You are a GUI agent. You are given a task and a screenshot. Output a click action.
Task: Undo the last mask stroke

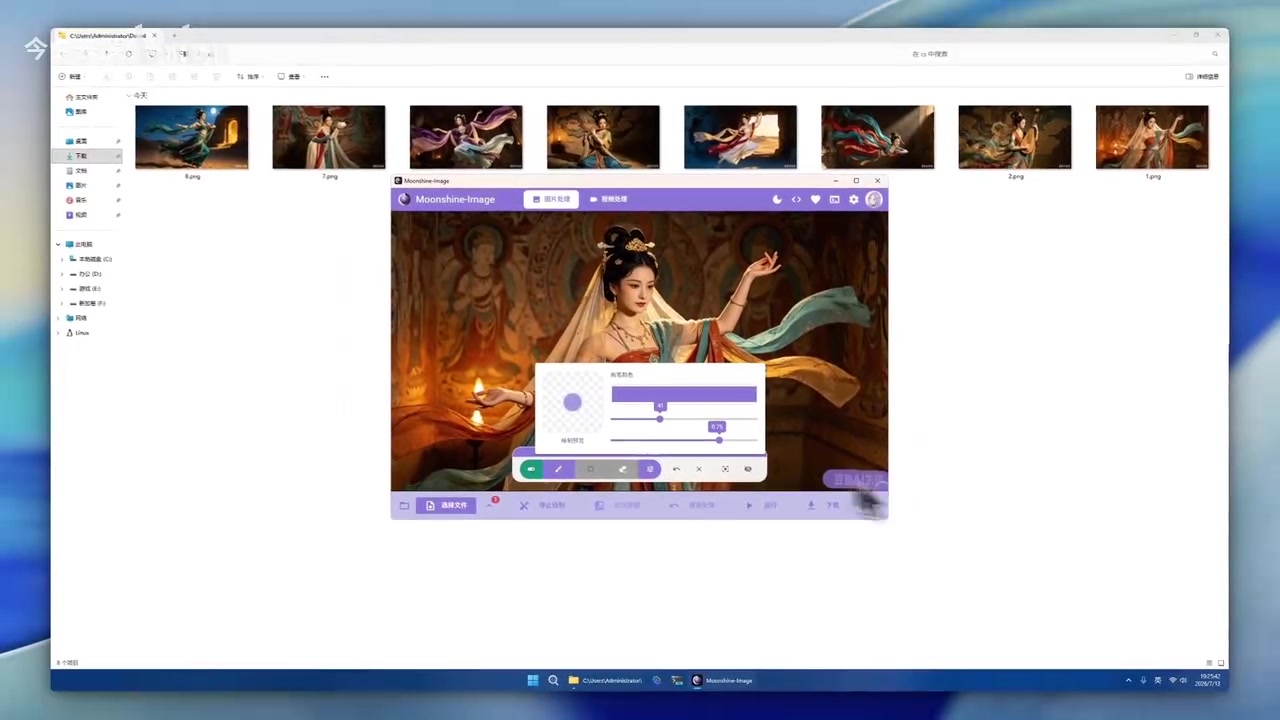coord(676,469)
